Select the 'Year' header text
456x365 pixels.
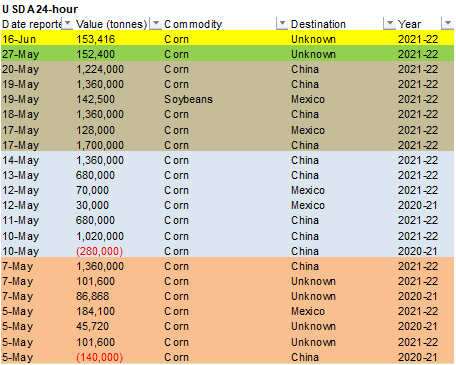(x=409, y=24)
